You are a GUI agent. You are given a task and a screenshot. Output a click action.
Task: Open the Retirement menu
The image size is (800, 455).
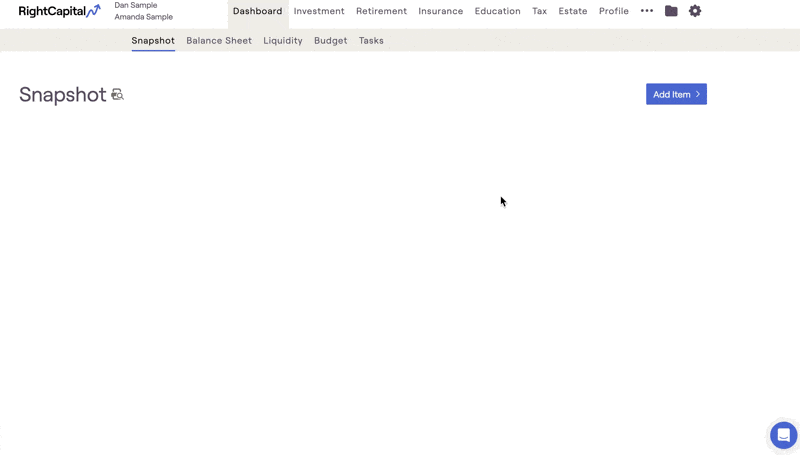pyautogui.click(x=382, y=11)
